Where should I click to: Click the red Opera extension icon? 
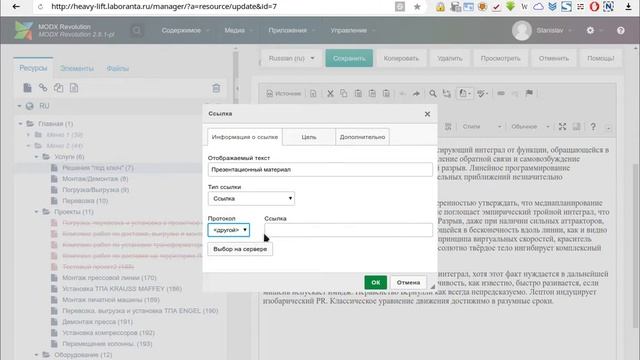[594, 7]
